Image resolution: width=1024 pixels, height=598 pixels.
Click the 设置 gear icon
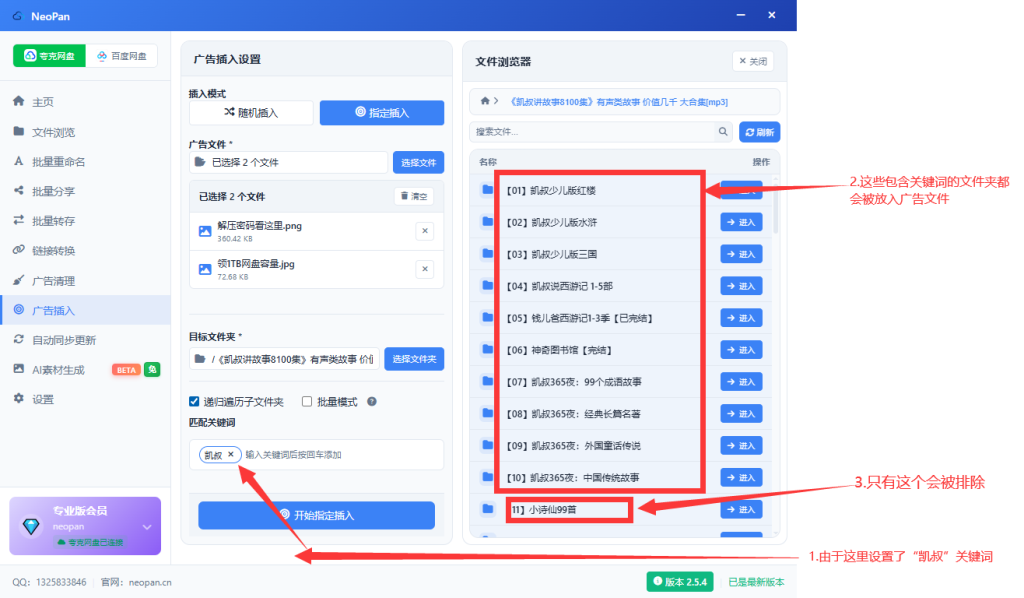click(18, 398)
